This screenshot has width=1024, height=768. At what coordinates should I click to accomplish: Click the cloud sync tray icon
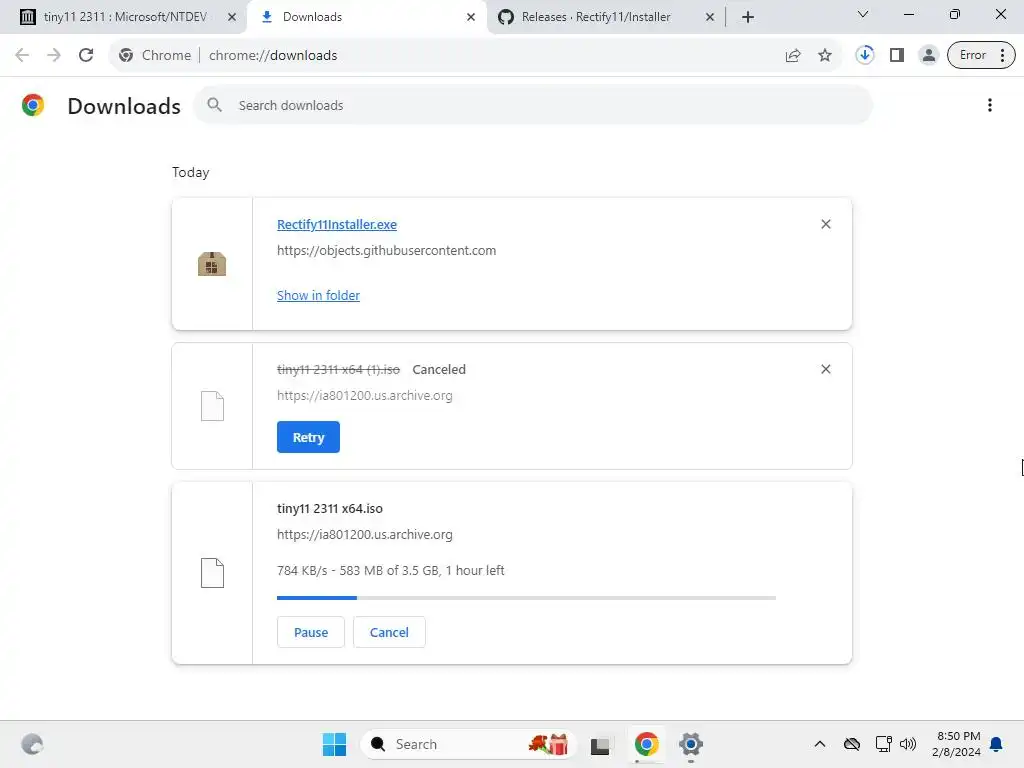tap(852, 744)
